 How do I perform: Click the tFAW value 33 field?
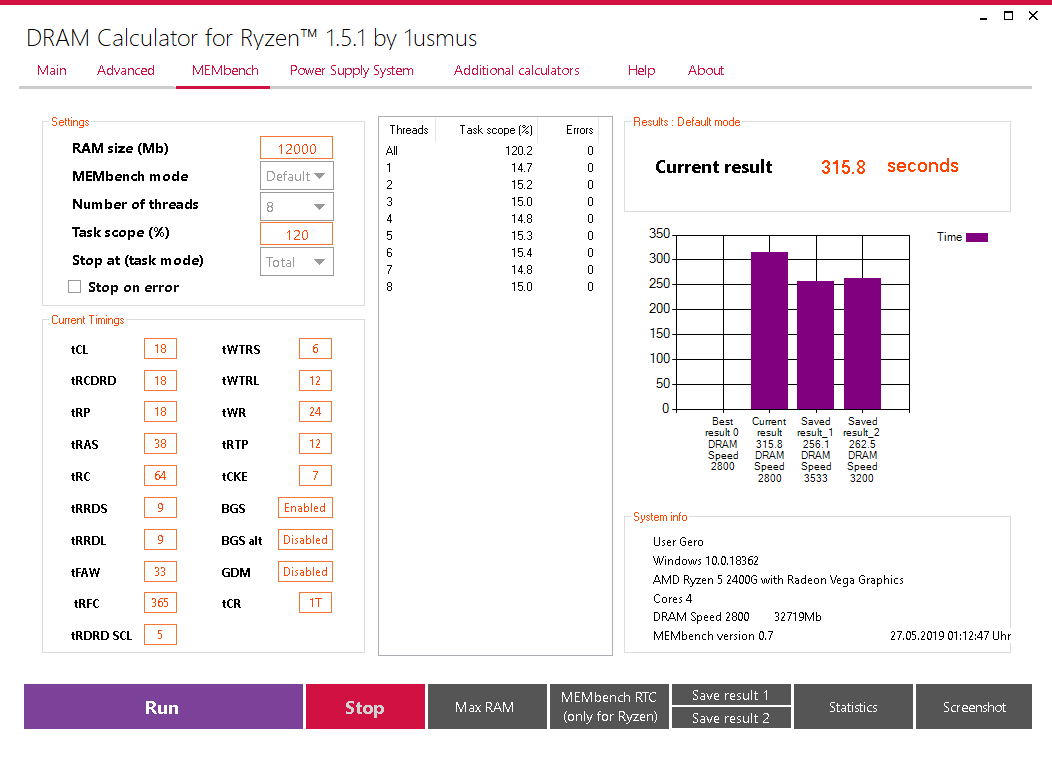160,572
